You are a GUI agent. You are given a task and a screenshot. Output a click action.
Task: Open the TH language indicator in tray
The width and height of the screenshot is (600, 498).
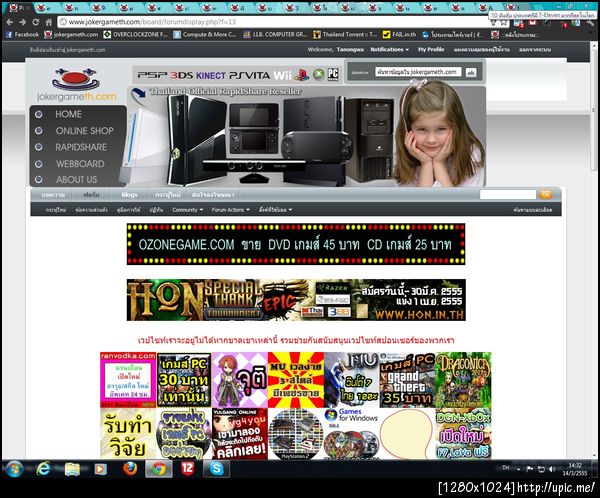coord(505,468)
